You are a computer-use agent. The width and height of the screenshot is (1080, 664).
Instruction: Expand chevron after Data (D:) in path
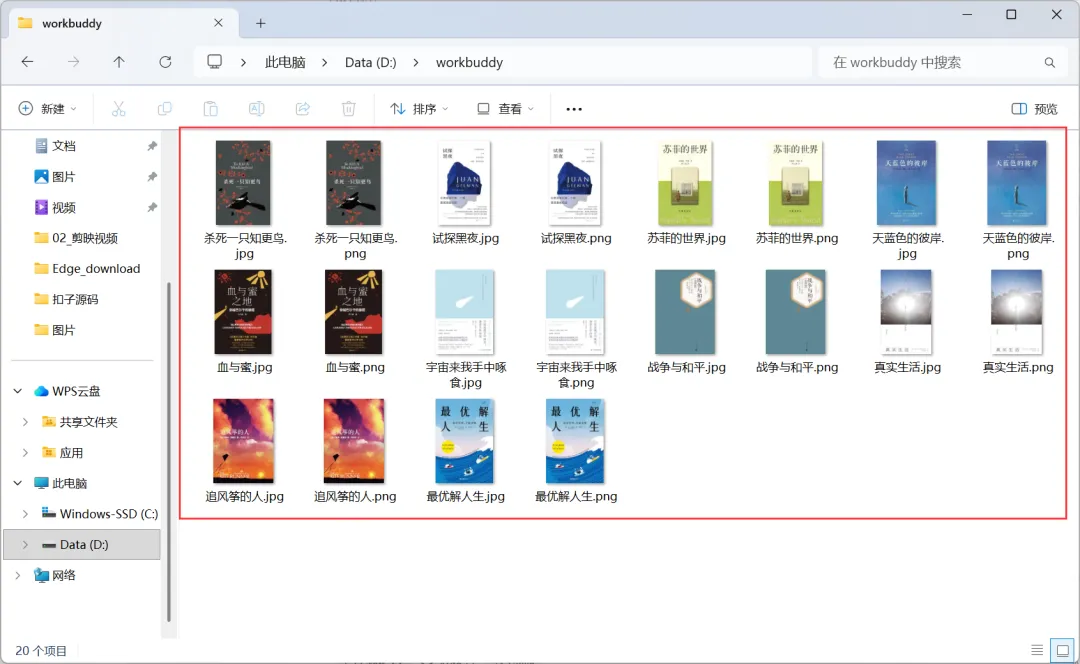pyautogui.click(x=416, y=63)
